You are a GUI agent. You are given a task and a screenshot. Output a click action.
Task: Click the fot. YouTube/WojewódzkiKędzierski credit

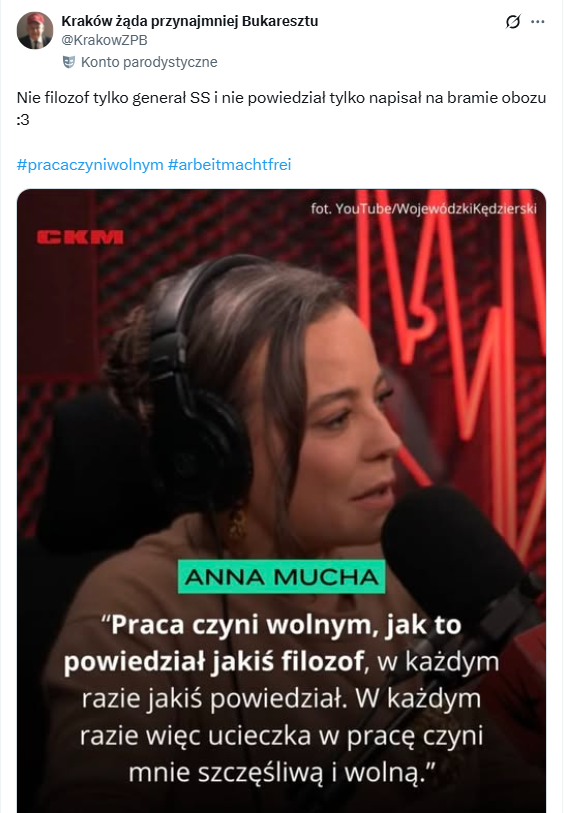click(424, 208)
